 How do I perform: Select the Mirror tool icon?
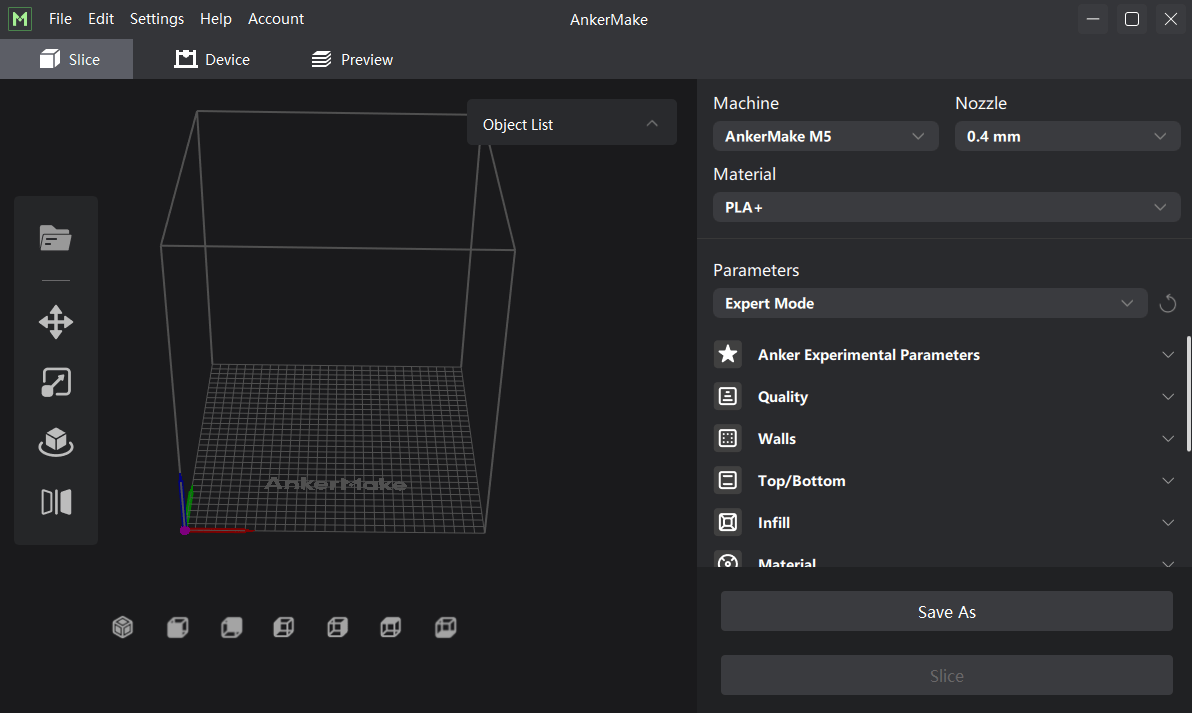(x=55, y=502)
